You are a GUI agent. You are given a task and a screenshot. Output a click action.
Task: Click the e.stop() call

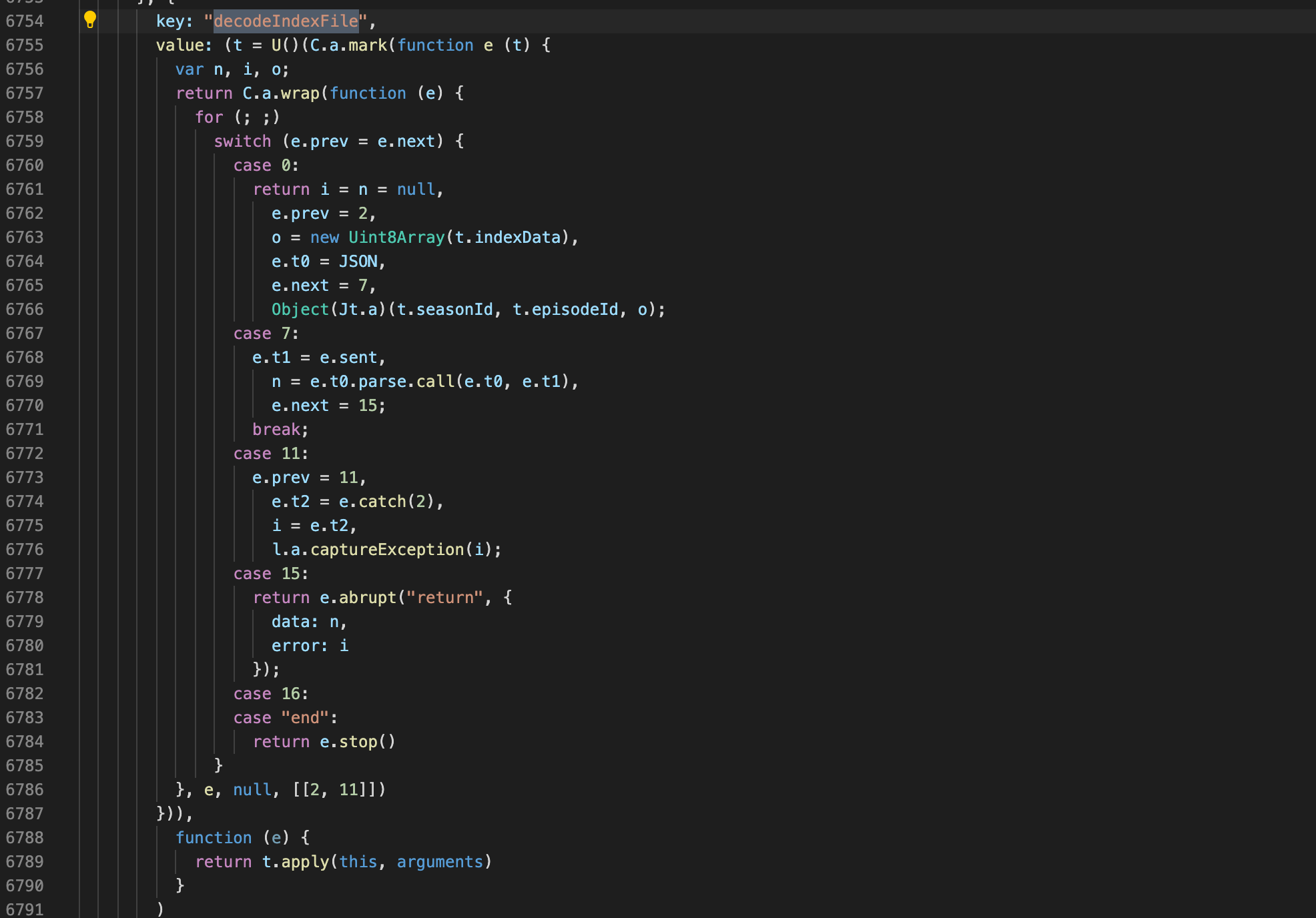point(358,742)
